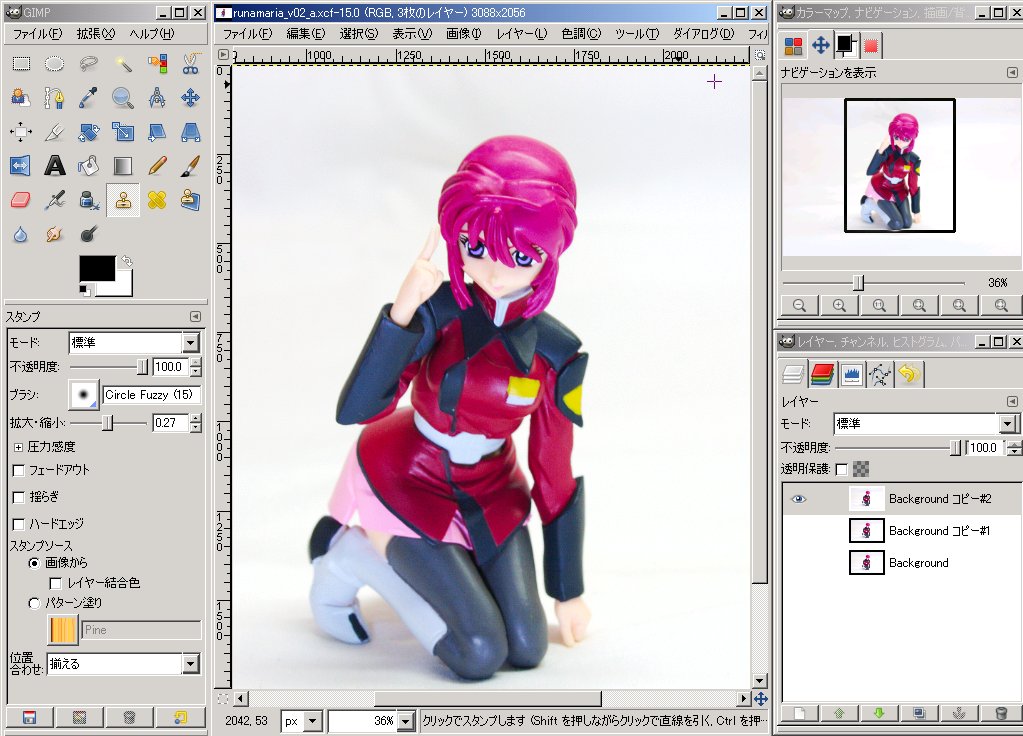The image size is (1023, 736).
Task: Open the レイヤー menu
Action: click(521, 33)
